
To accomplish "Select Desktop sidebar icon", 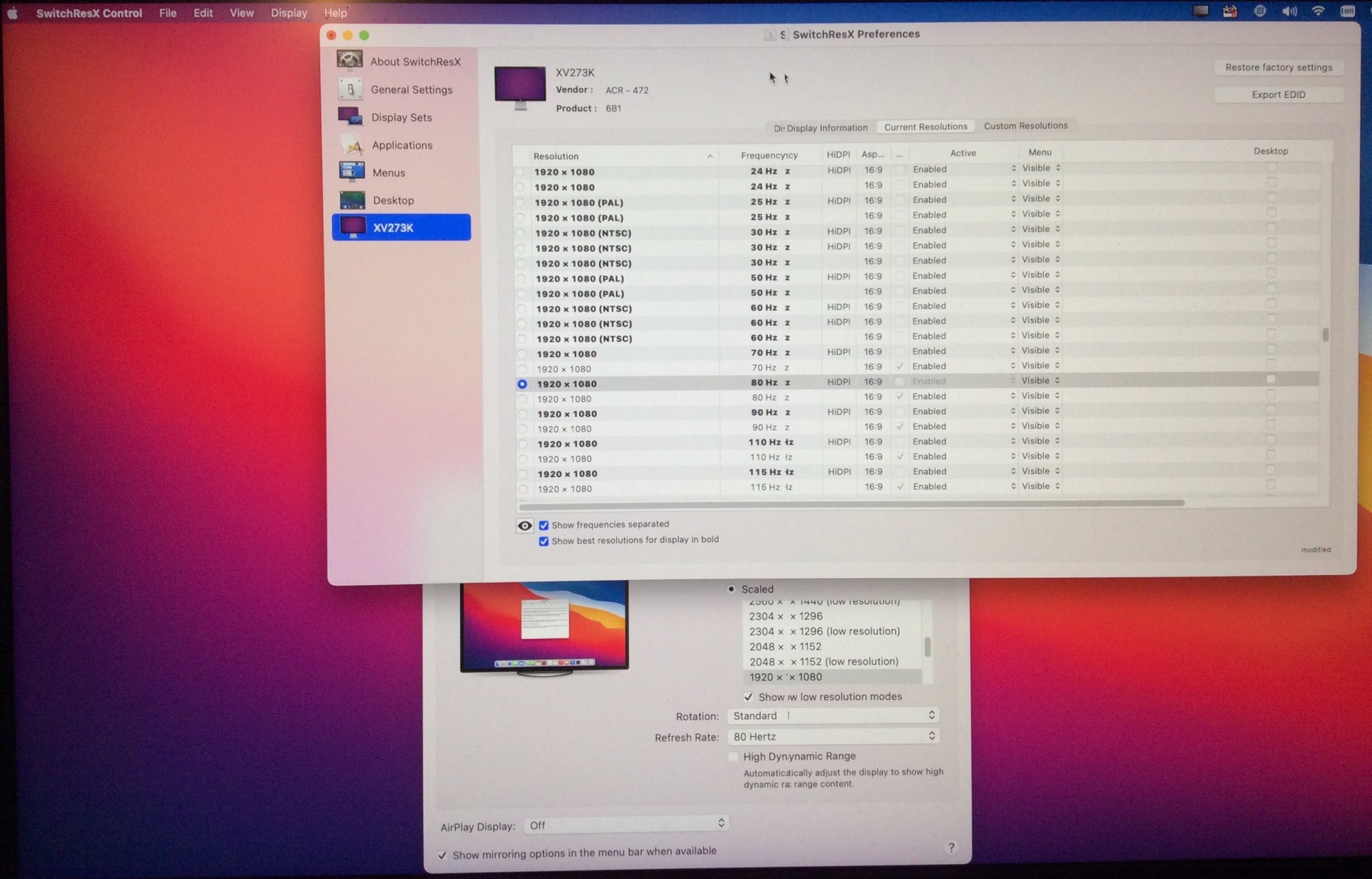I will click(353, 200).
